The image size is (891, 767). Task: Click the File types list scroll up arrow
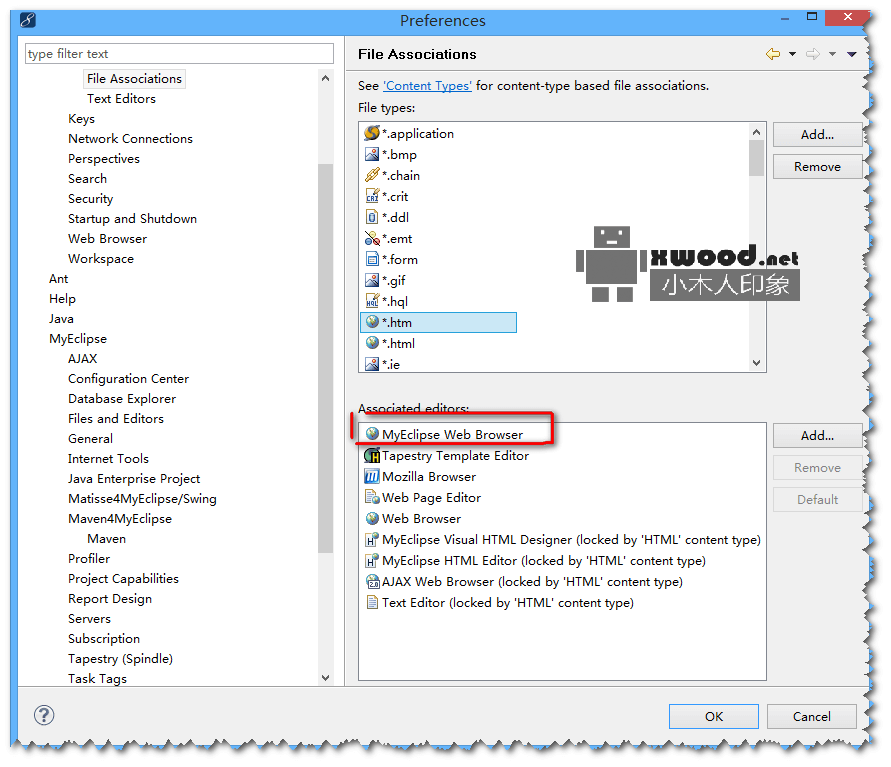[756, 132]
